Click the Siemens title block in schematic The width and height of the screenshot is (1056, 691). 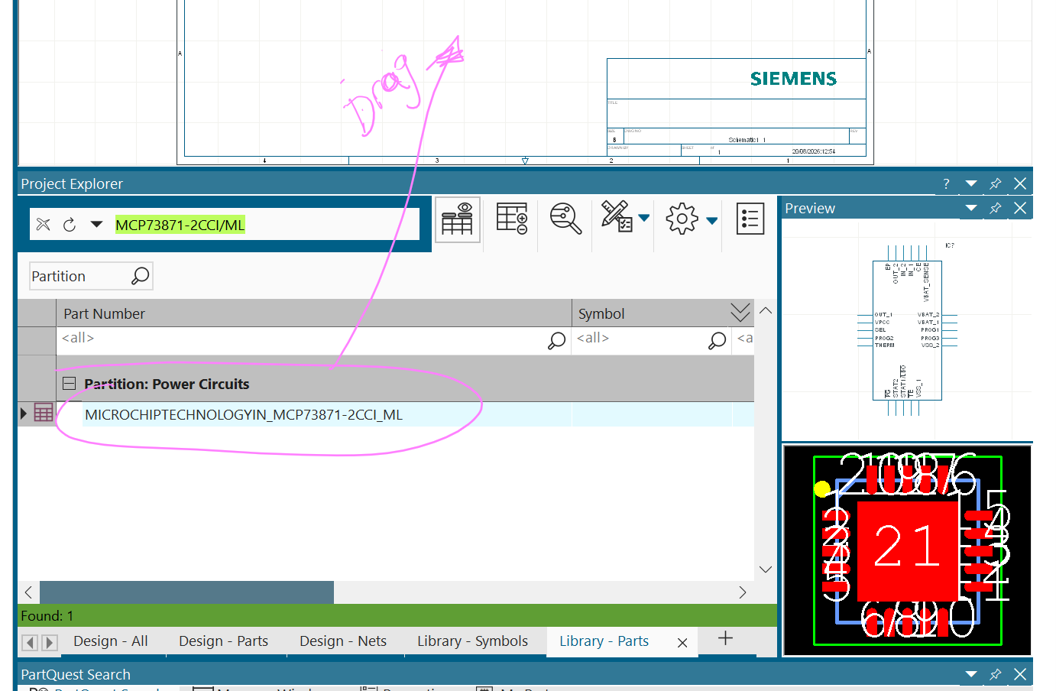pos(736,108)
